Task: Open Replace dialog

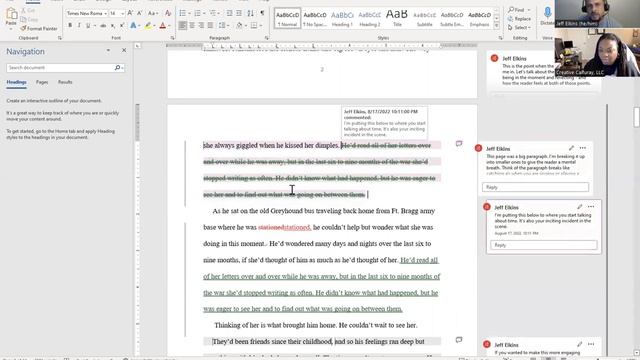Action: [520, 19]
